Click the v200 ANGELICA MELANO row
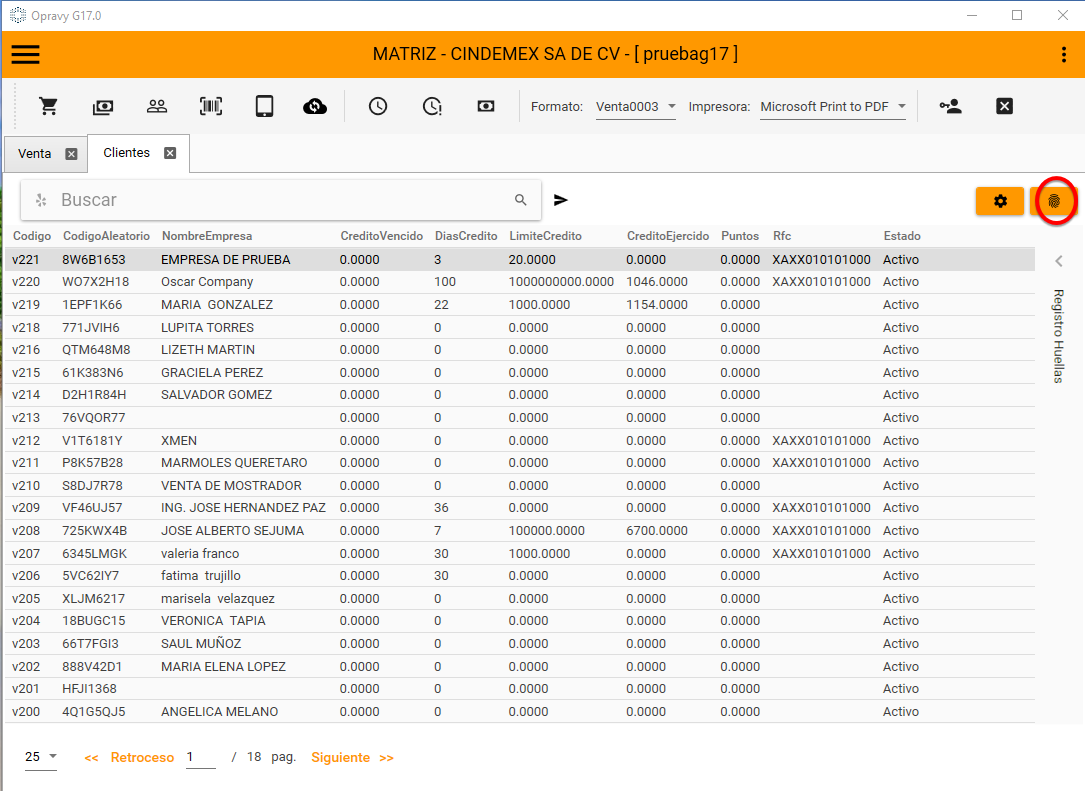The height and width of the screenshot is (791, 1085). point(520,711)
